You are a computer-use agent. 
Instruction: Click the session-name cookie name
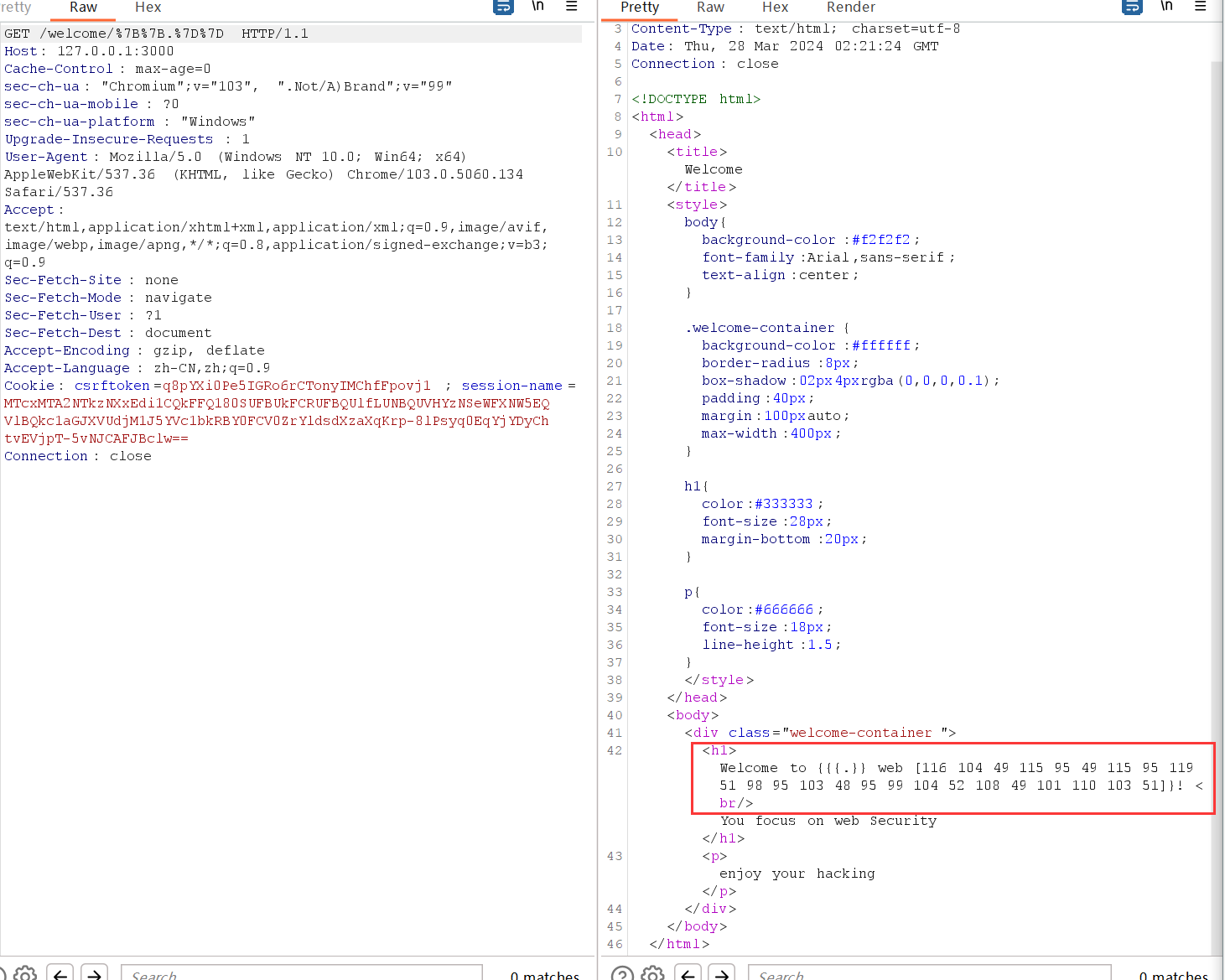tap(512, 386)
